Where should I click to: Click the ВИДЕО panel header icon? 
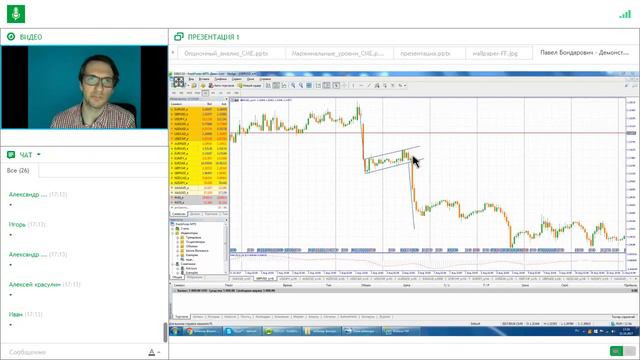click(11, 37)
